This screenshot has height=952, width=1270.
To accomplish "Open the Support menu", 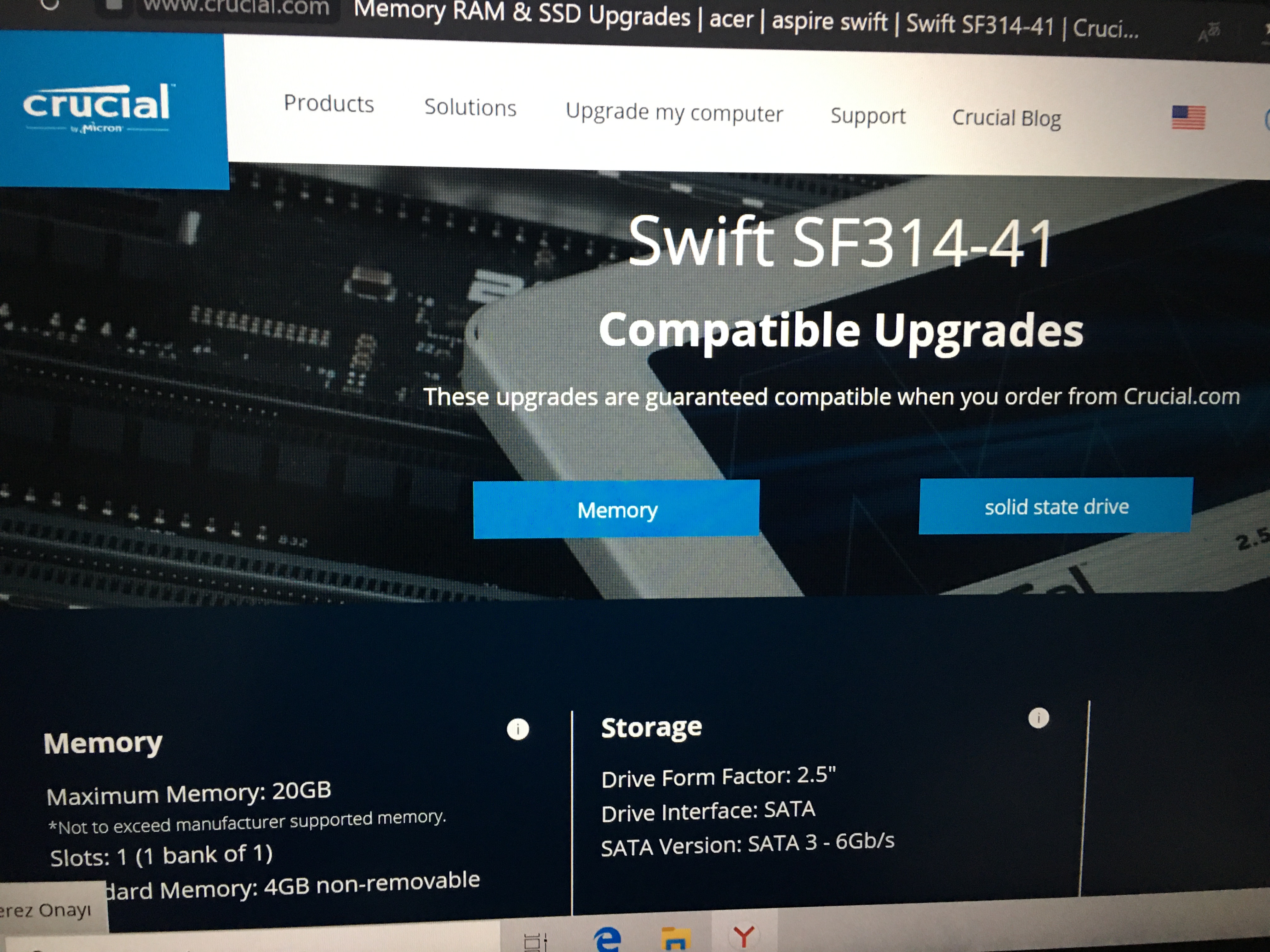I will click(868, 116).
